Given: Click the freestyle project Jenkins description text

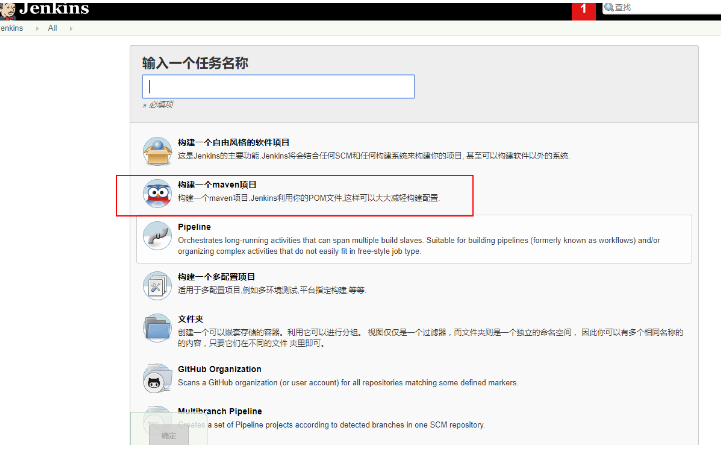Looking at the screenshot, I should tap(374, 156).
